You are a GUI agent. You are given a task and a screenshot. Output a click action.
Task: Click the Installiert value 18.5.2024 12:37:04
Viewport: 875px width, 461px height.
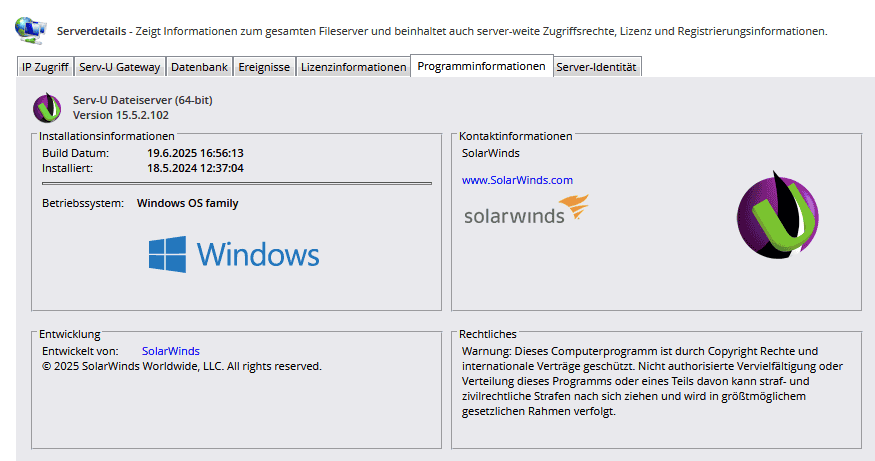[x=195, y=168]
